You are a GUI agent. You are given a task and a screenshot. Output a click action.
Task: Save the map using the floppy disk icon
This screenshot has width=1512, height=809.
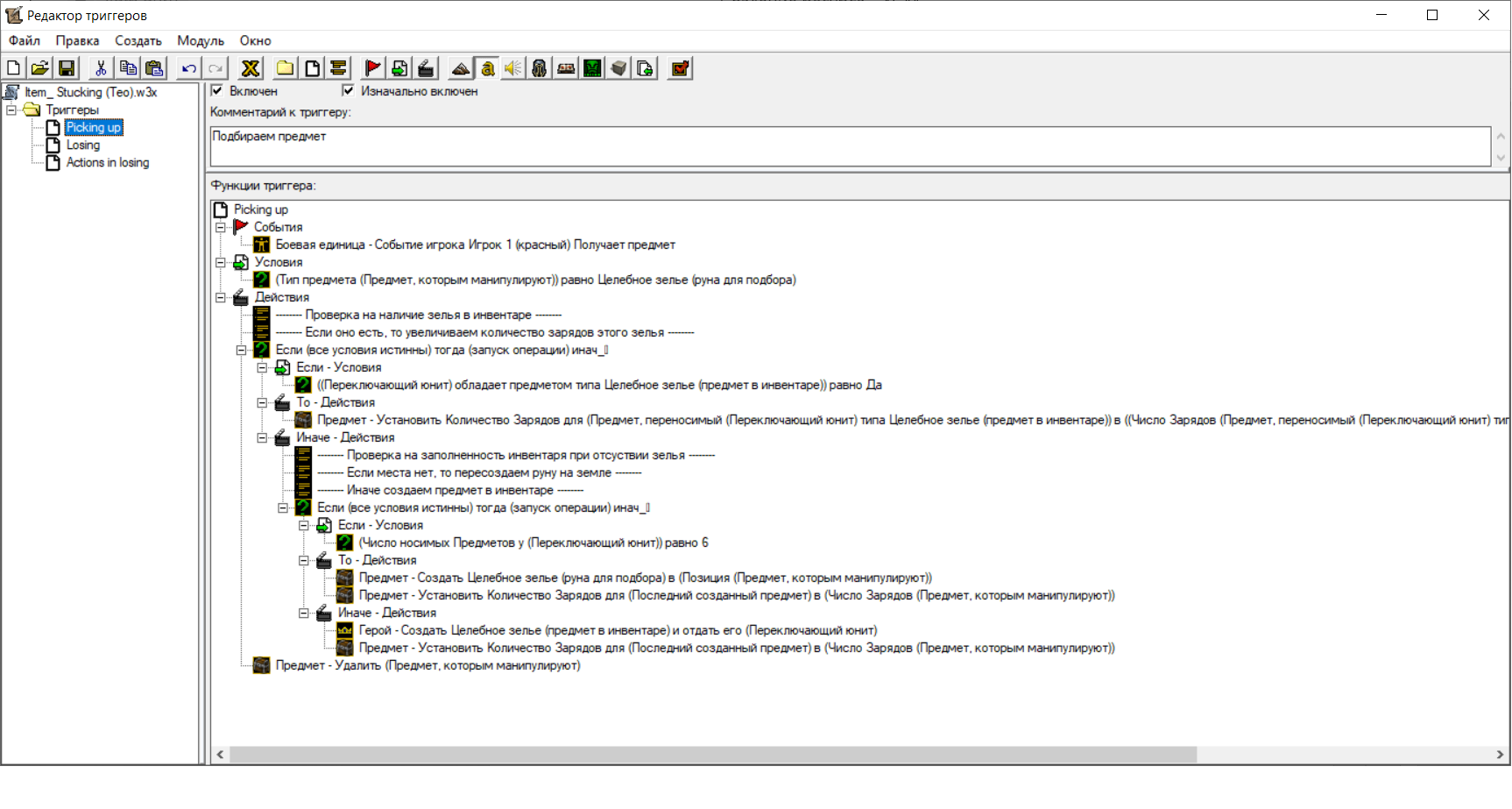click(x=67, y=68)
